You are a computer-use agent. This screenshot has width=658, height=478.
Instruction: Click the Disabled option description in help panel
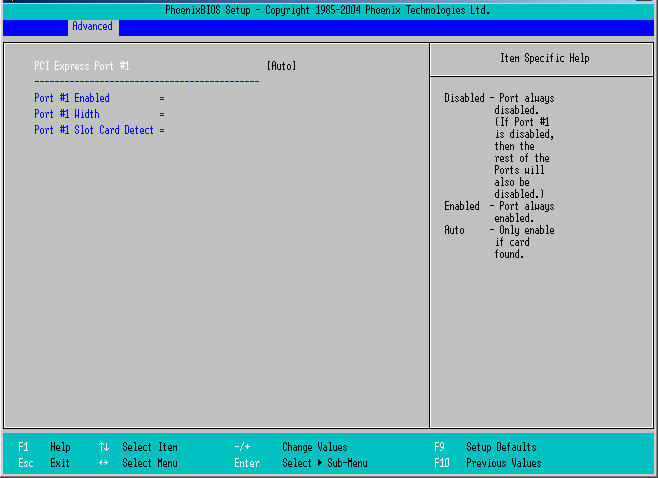464,98
